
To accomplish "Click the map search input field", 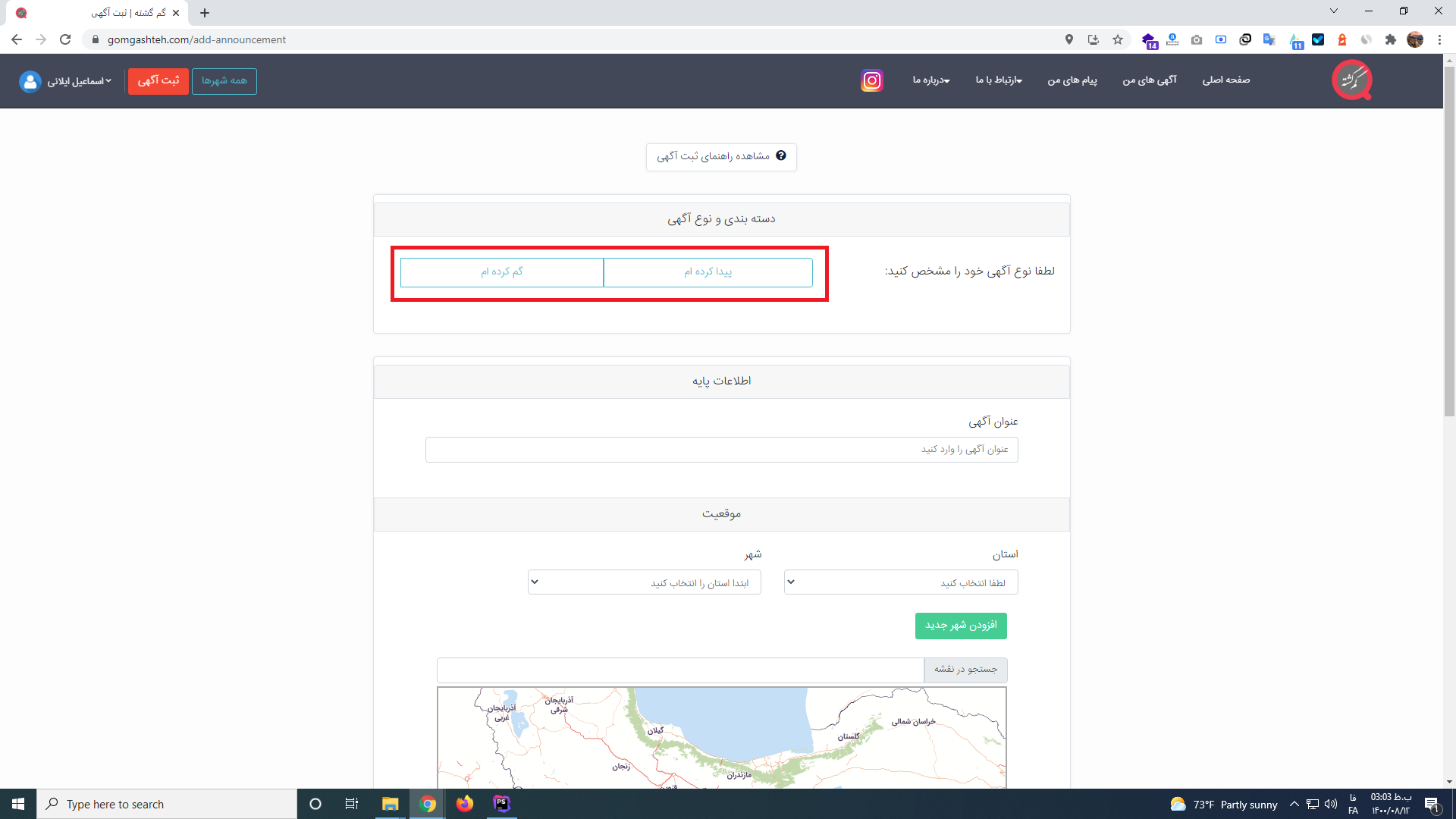I will 680,670.
